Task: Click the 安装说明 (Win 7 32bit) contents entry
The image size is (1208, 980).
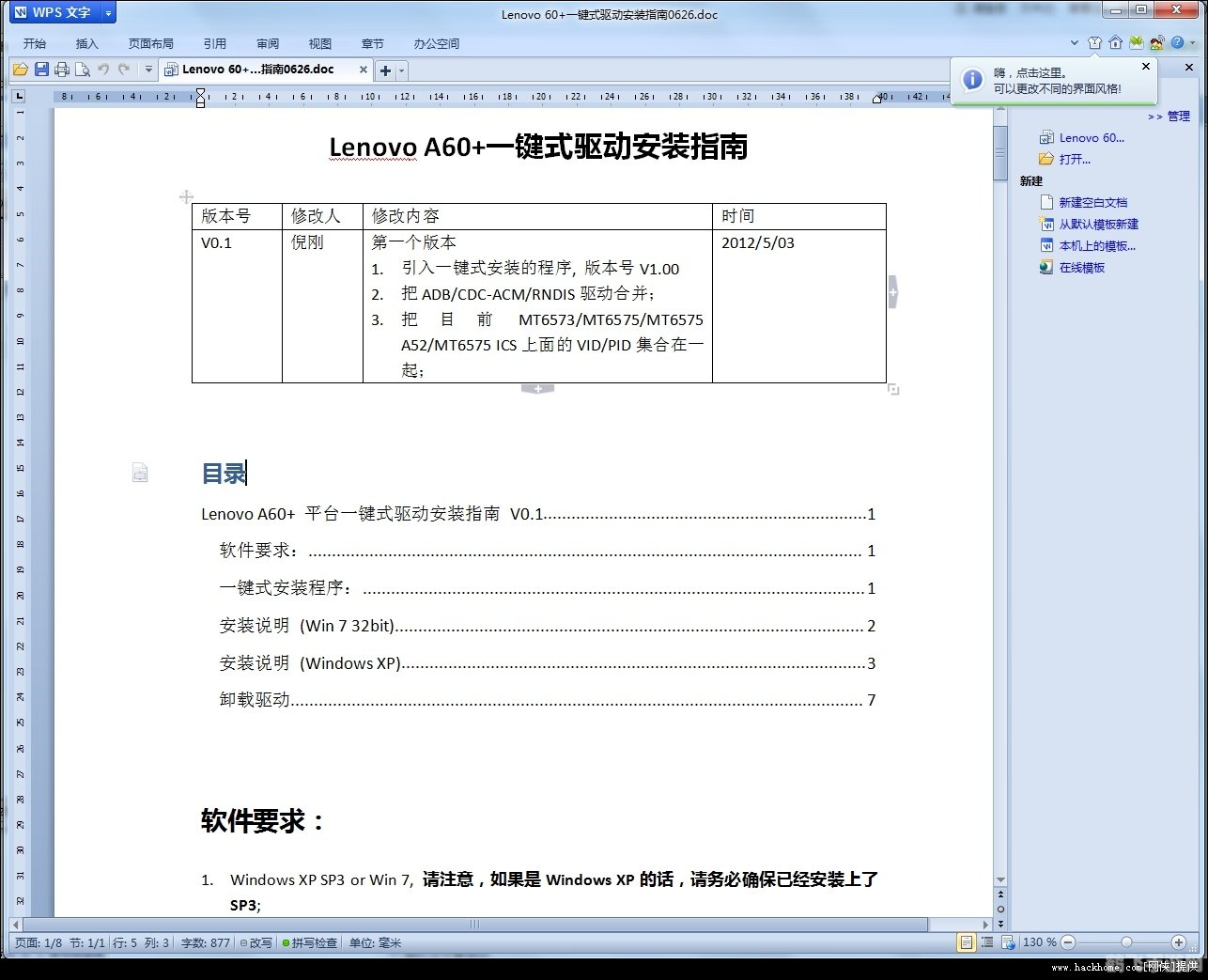Action: point(548,626)
